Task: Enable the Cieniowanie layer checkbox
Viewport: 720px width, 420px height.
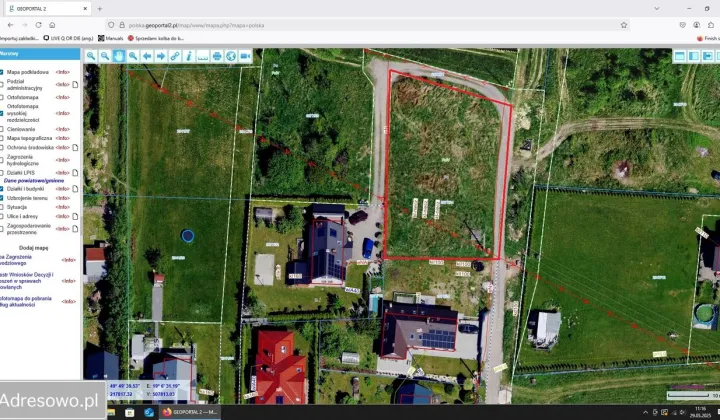Action: (x=1, y=129)
